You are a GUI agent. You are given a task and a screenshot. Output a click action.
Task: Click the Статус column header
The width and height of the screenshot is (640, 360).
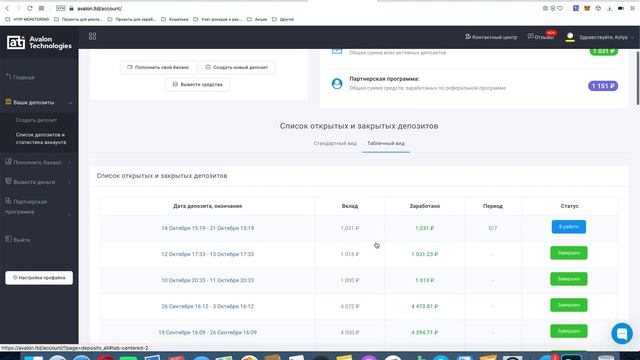pyautogui.click(x=569, y=206)
